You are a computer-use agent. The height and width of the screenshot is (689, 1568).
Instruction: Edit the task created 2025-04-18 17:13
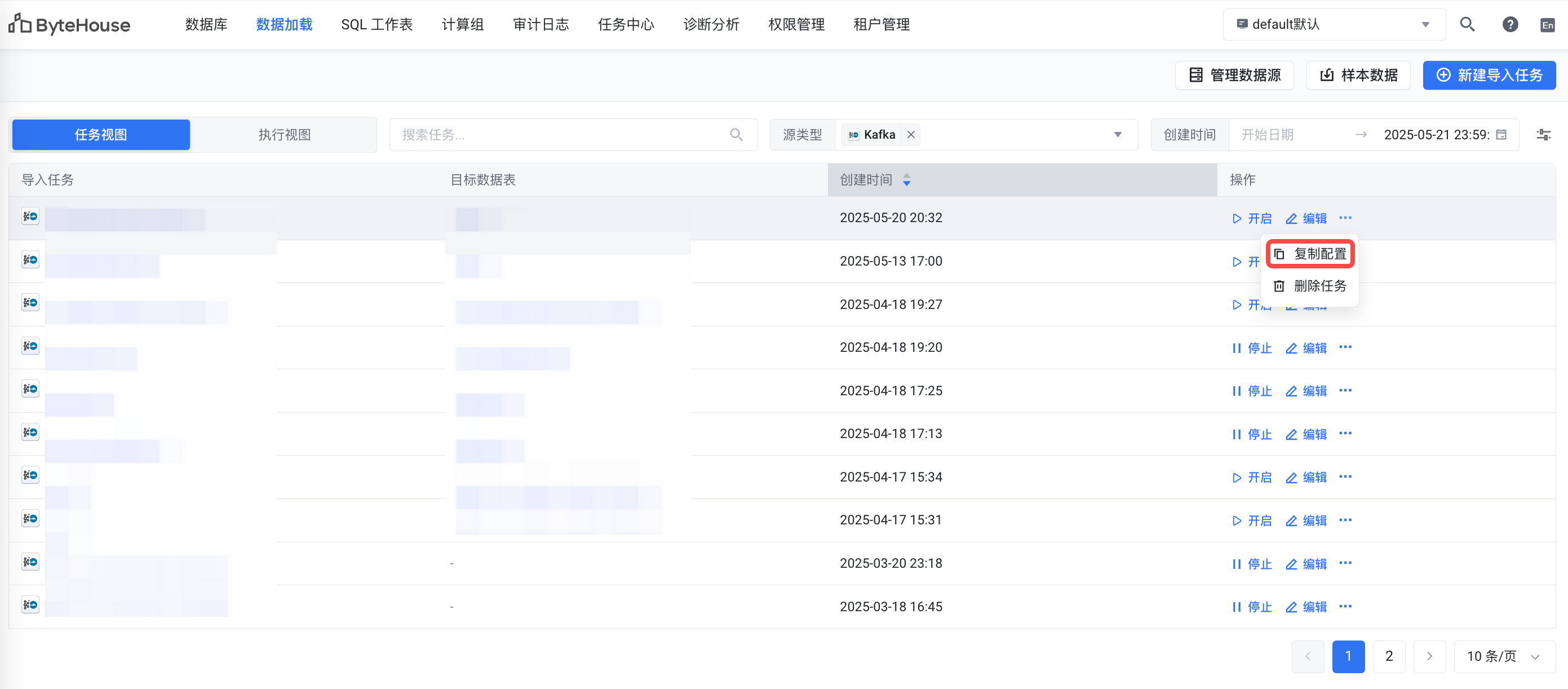(1306, 434)
